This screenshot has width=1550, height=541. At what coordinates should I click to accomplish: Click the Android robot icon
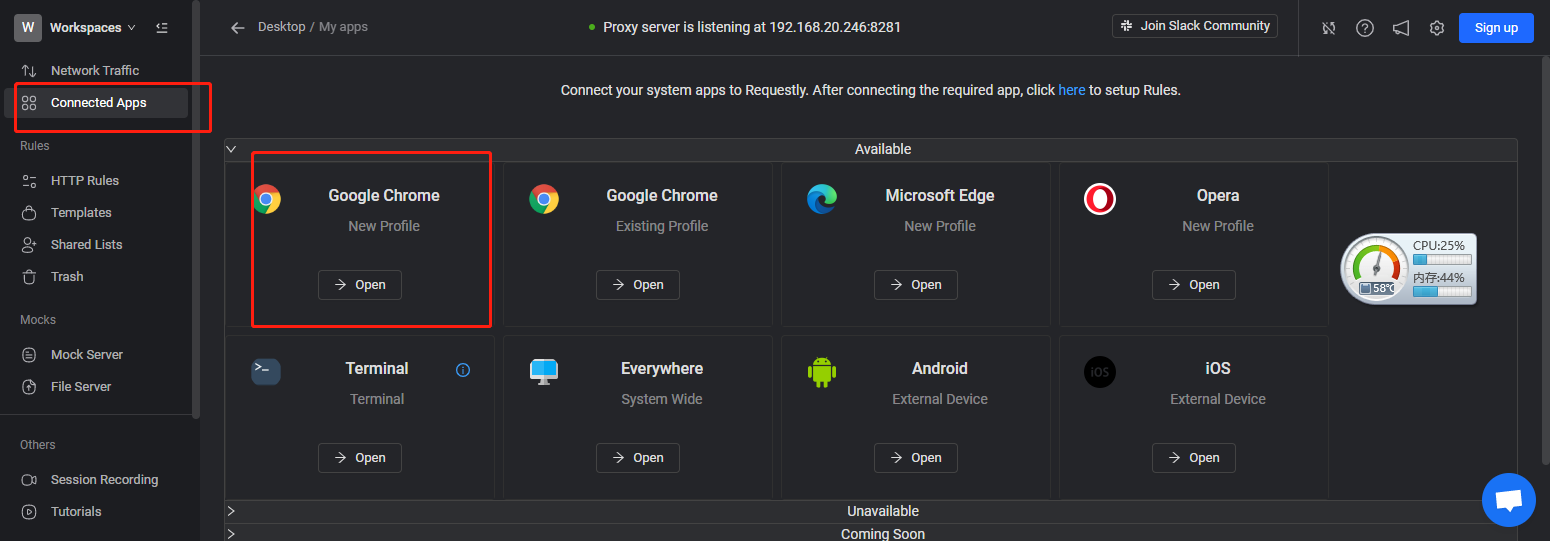(x=821, y=372)
